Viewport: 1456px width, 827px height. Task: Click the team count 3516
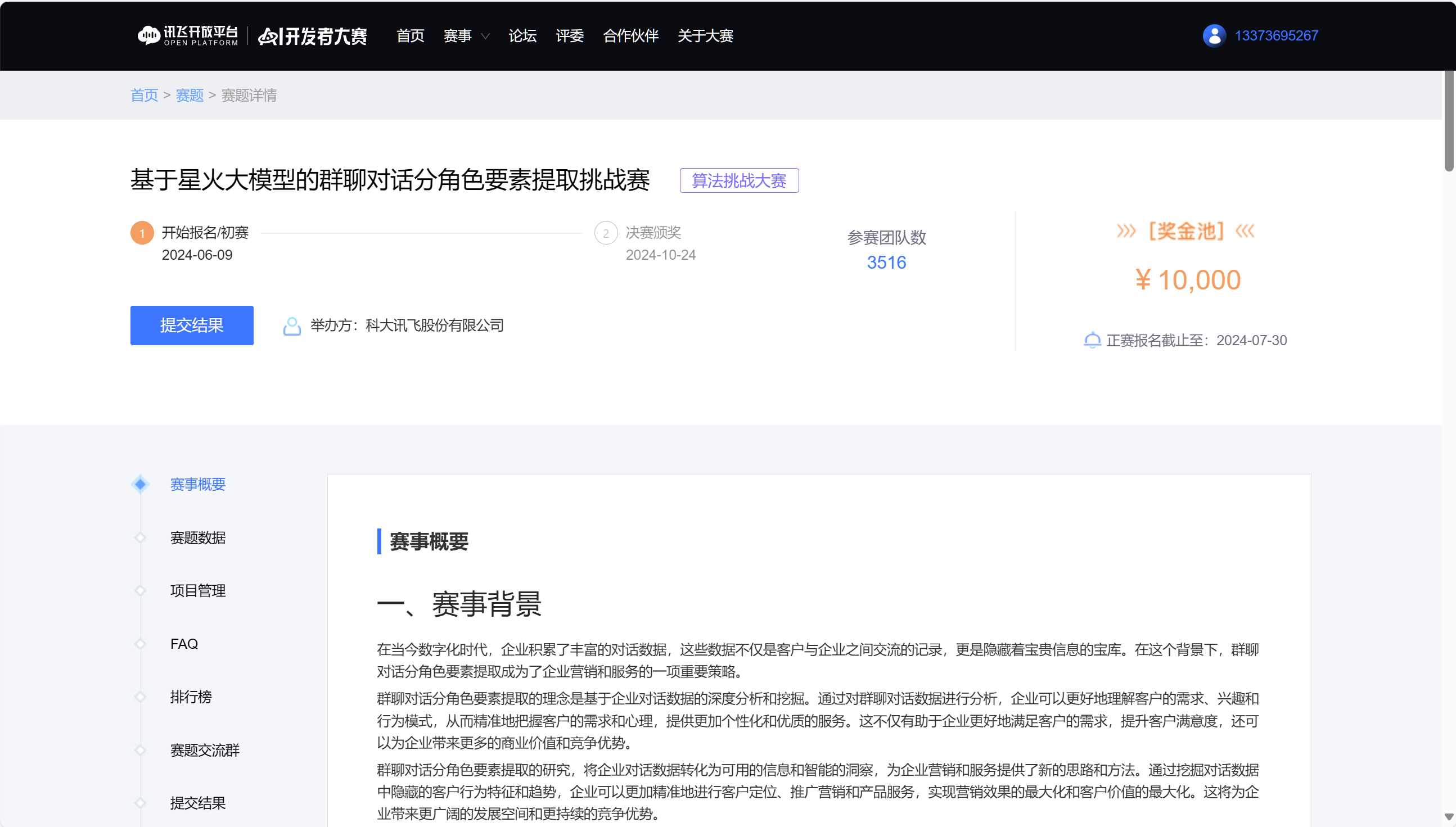[886, 263]
